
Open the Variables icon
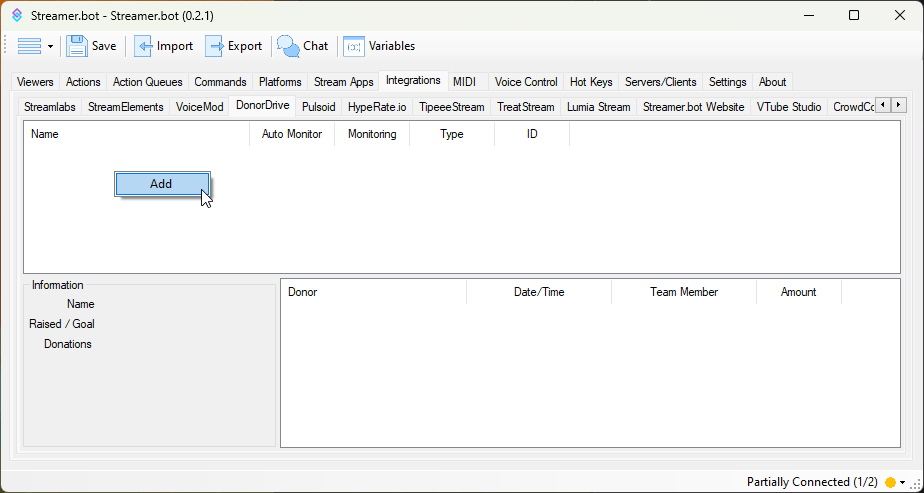tap(354, 46)
